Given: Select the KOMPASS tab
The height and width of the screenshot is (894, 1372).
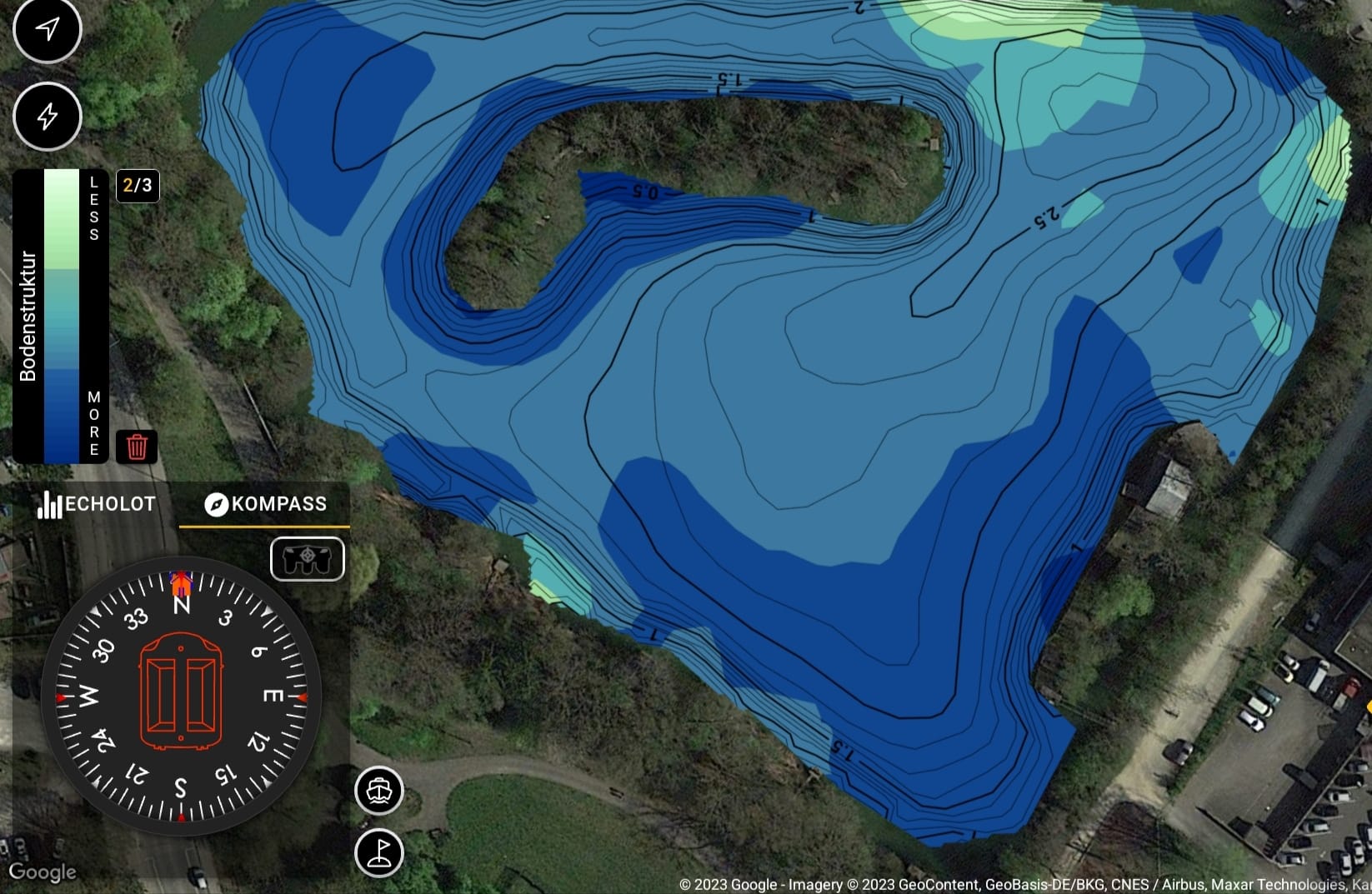Looking at the screenshot, I should (265, 504).
